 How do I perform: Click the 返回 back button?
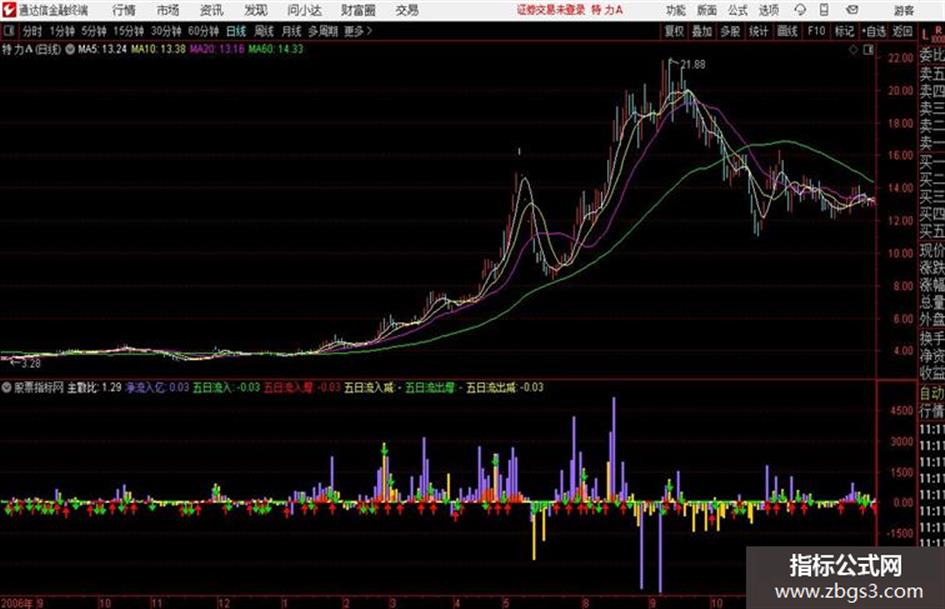click(x=902, y=31)
